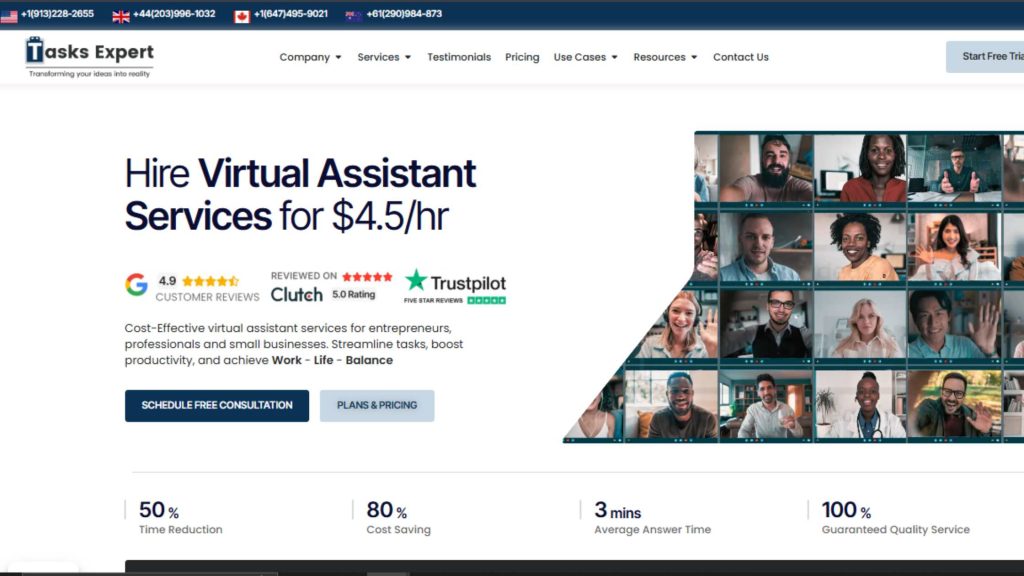Open the Clutch 5.0 rating badge
This screenshot has height=576, width=1024.
[331, 286]
